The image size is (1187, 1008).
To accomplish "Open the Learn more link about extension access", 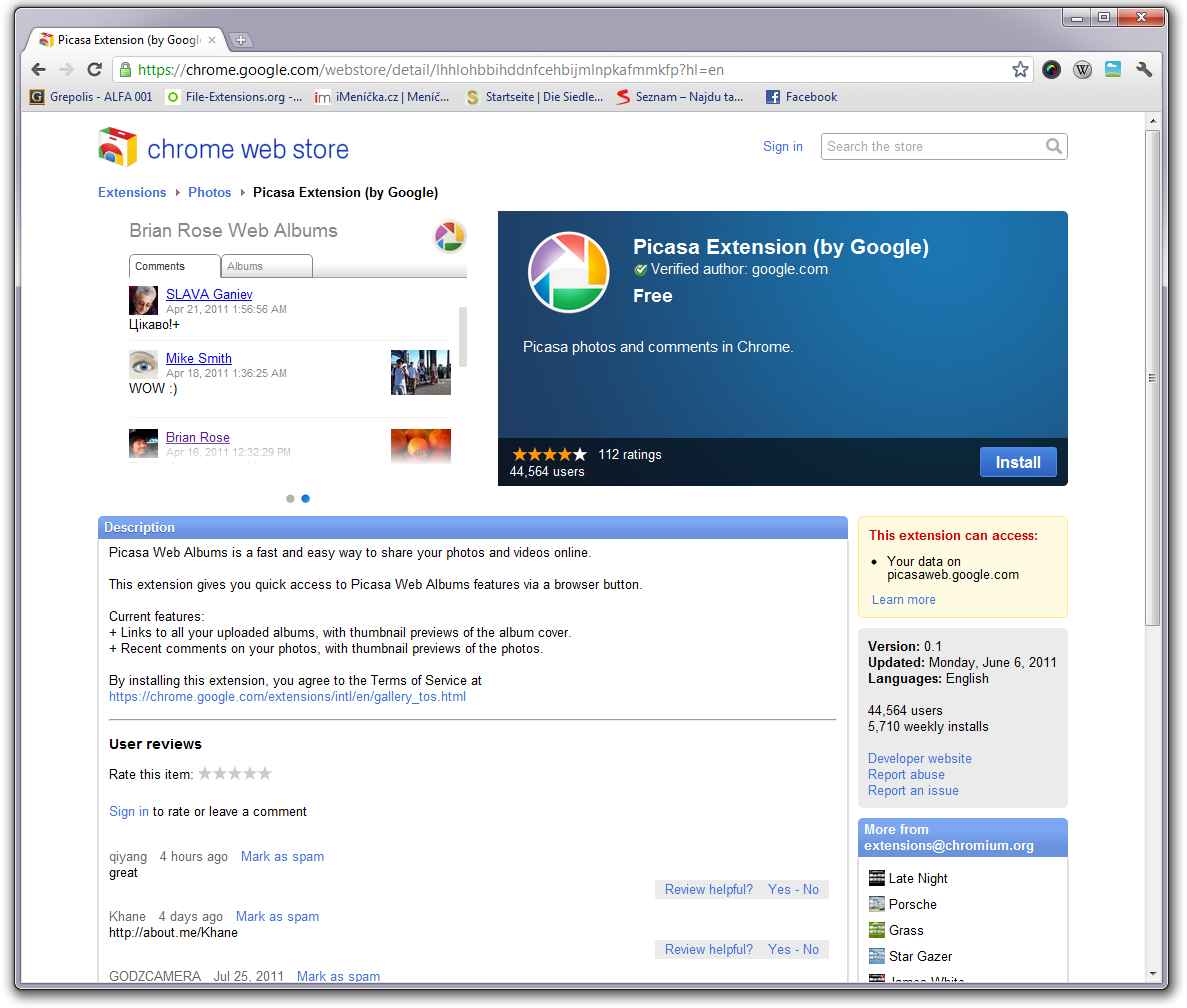I will [903, 599].
